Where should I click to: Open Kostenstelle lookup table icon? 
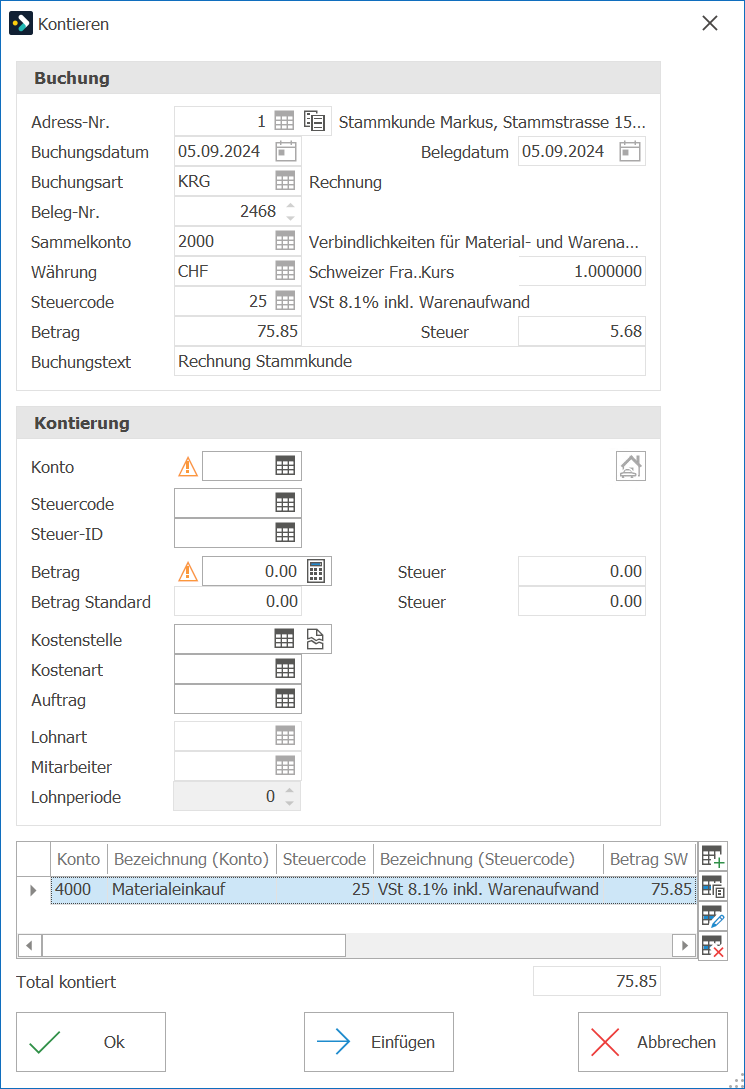click(x=284, y=639)
